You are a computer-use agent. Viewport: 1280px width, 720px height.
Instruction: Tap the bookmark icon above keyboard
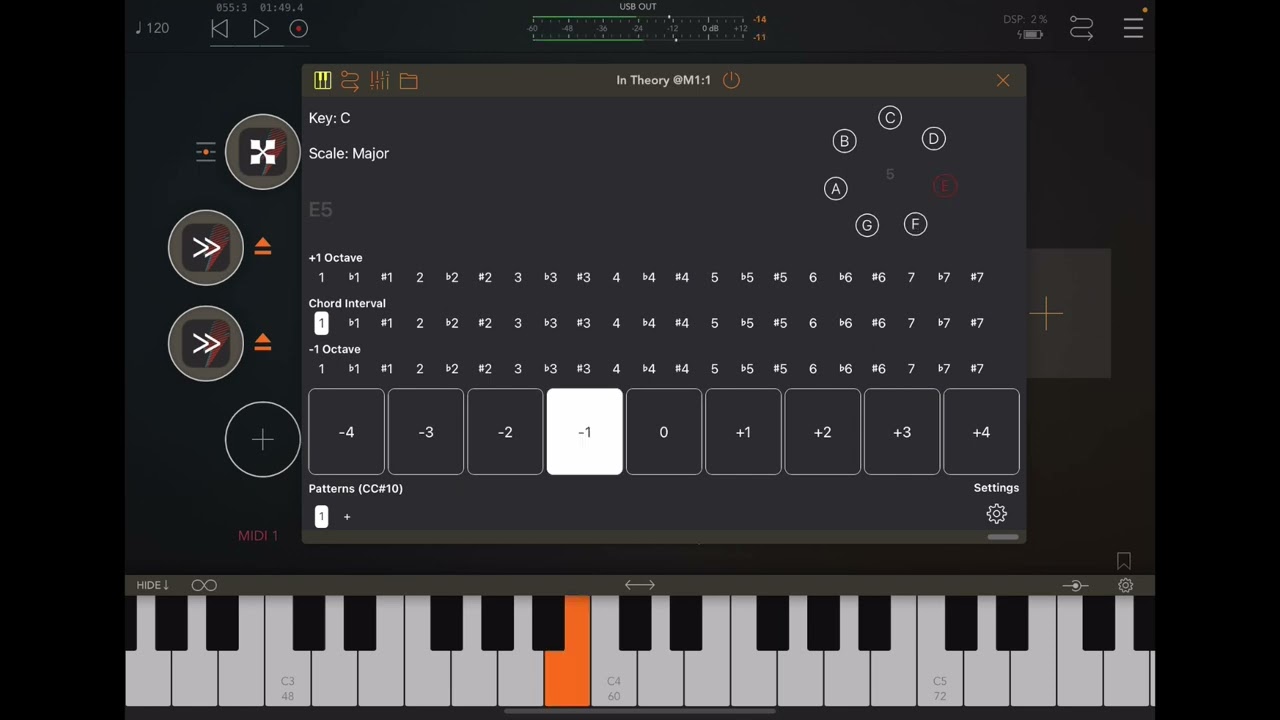coord(1124,561)
